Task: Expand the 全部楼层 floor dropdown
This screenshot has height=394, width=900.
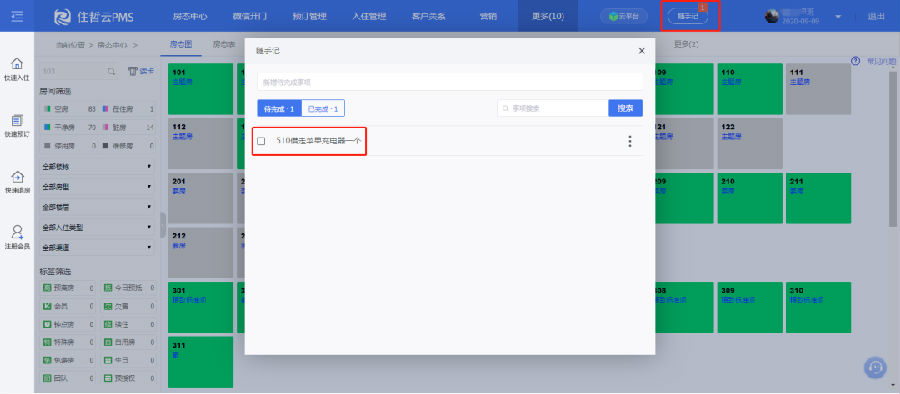Action: [96, 207]
